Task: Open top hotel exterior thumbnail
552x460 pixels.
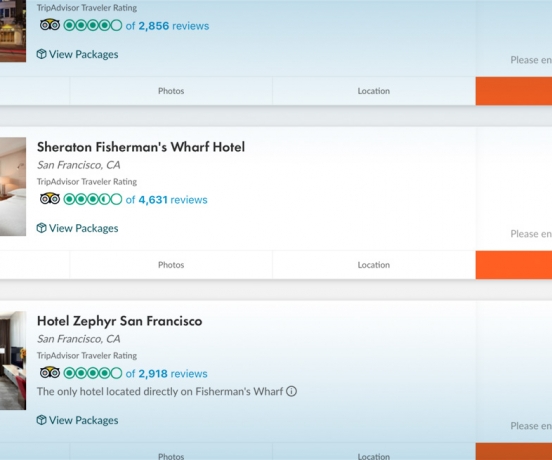Action: click(x=13, y=31)
